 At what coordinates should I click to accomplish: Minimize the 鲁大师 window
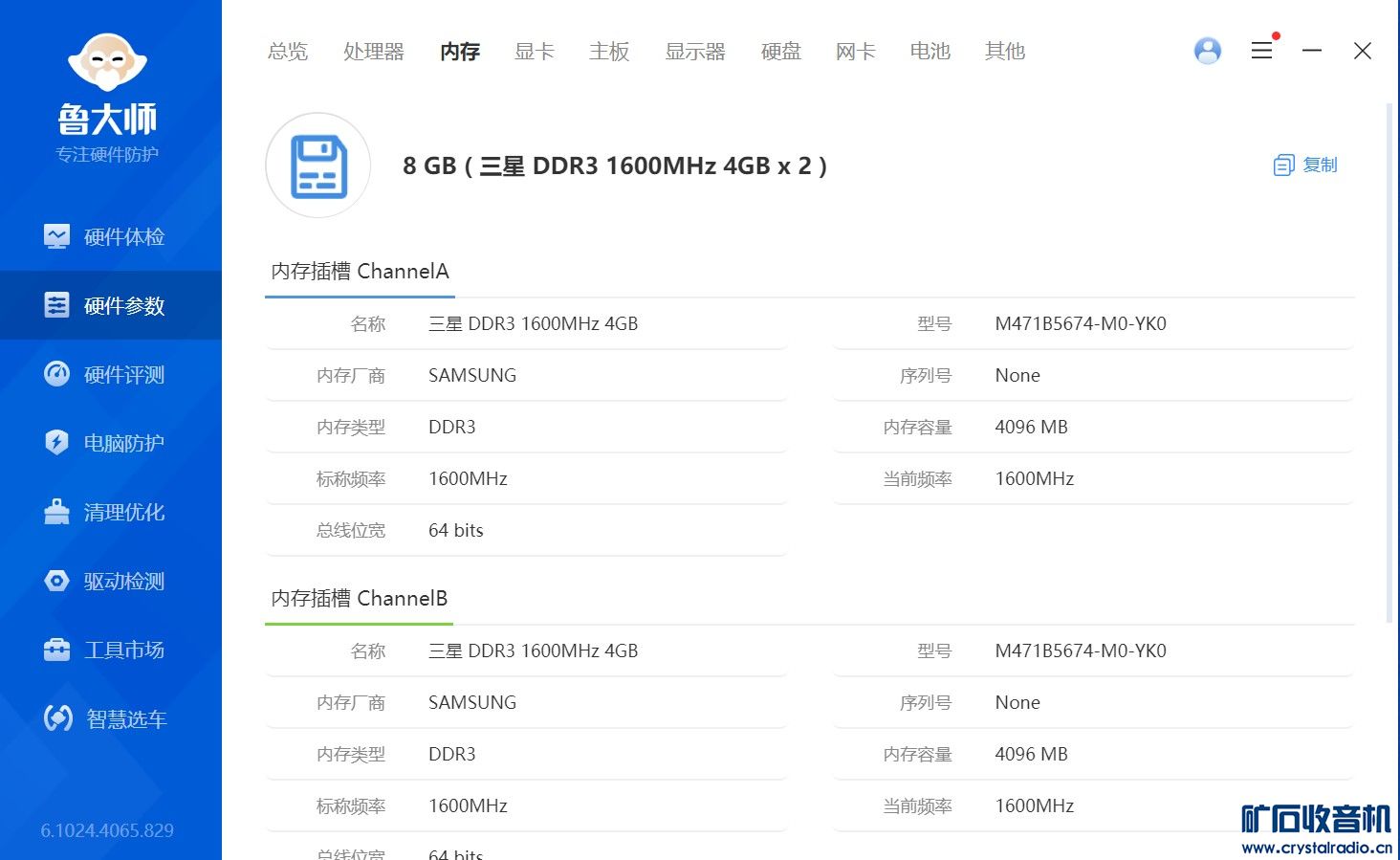(1312, 51)
